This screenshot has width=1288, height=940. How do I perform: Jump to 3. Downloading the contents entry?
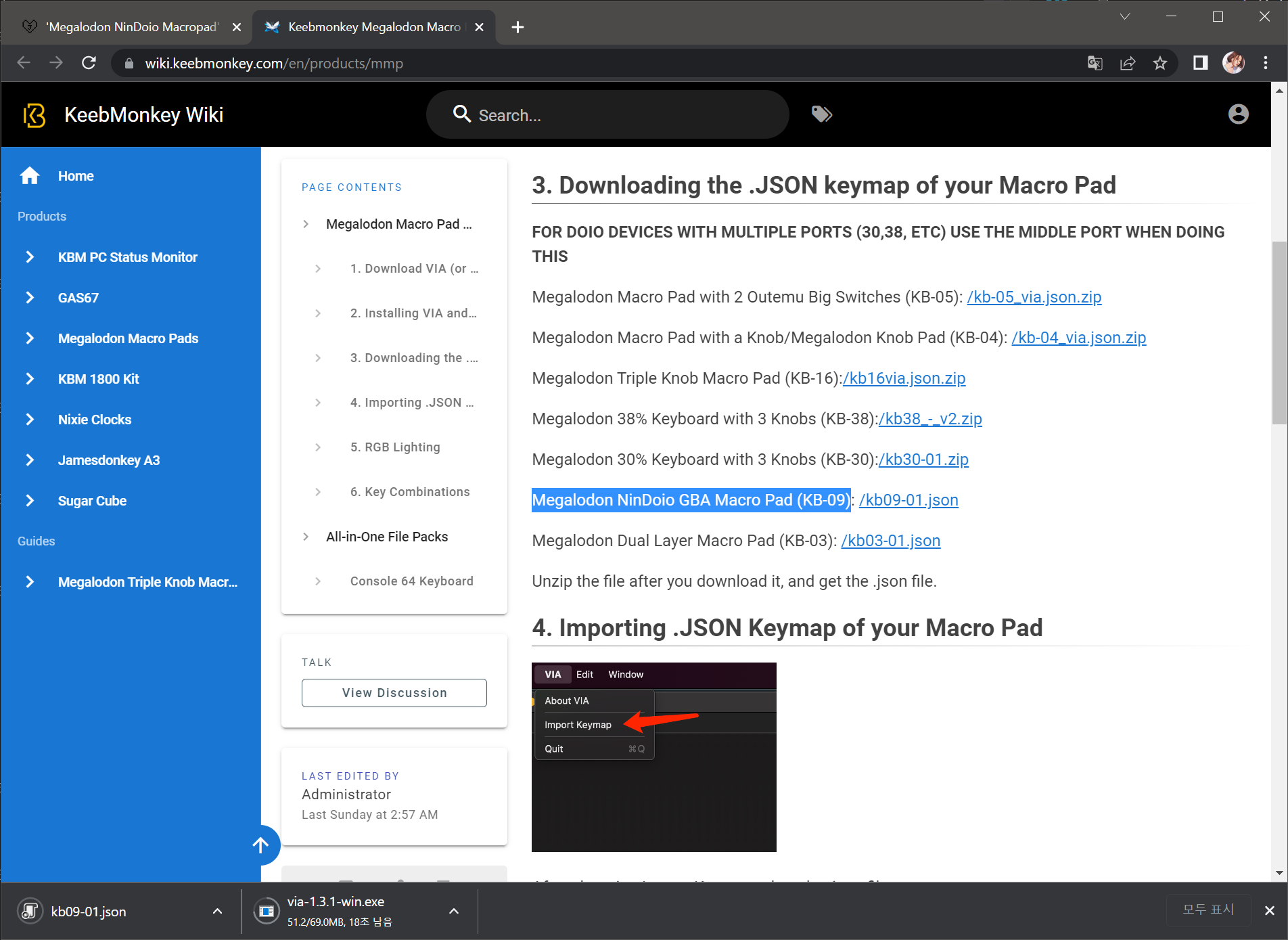394,358
